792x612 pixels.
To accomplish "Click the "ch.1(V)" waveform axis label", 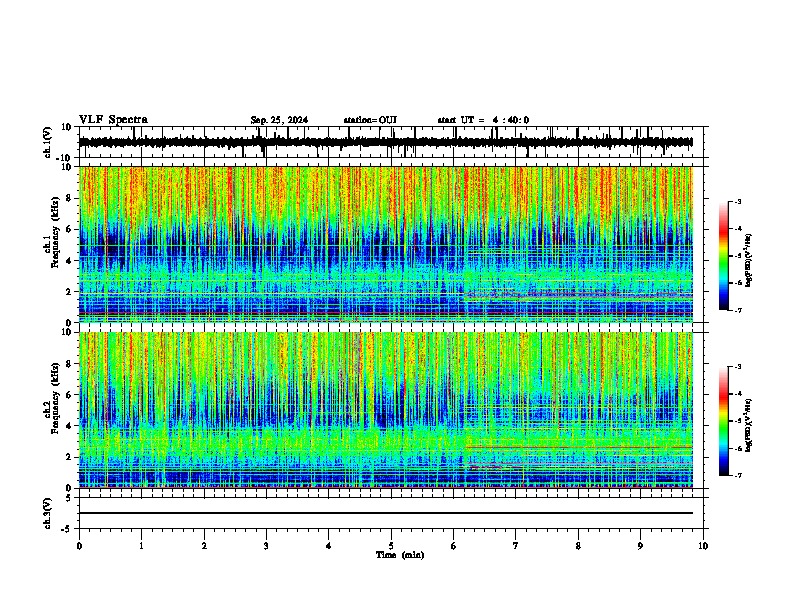I will pos(48,142).
